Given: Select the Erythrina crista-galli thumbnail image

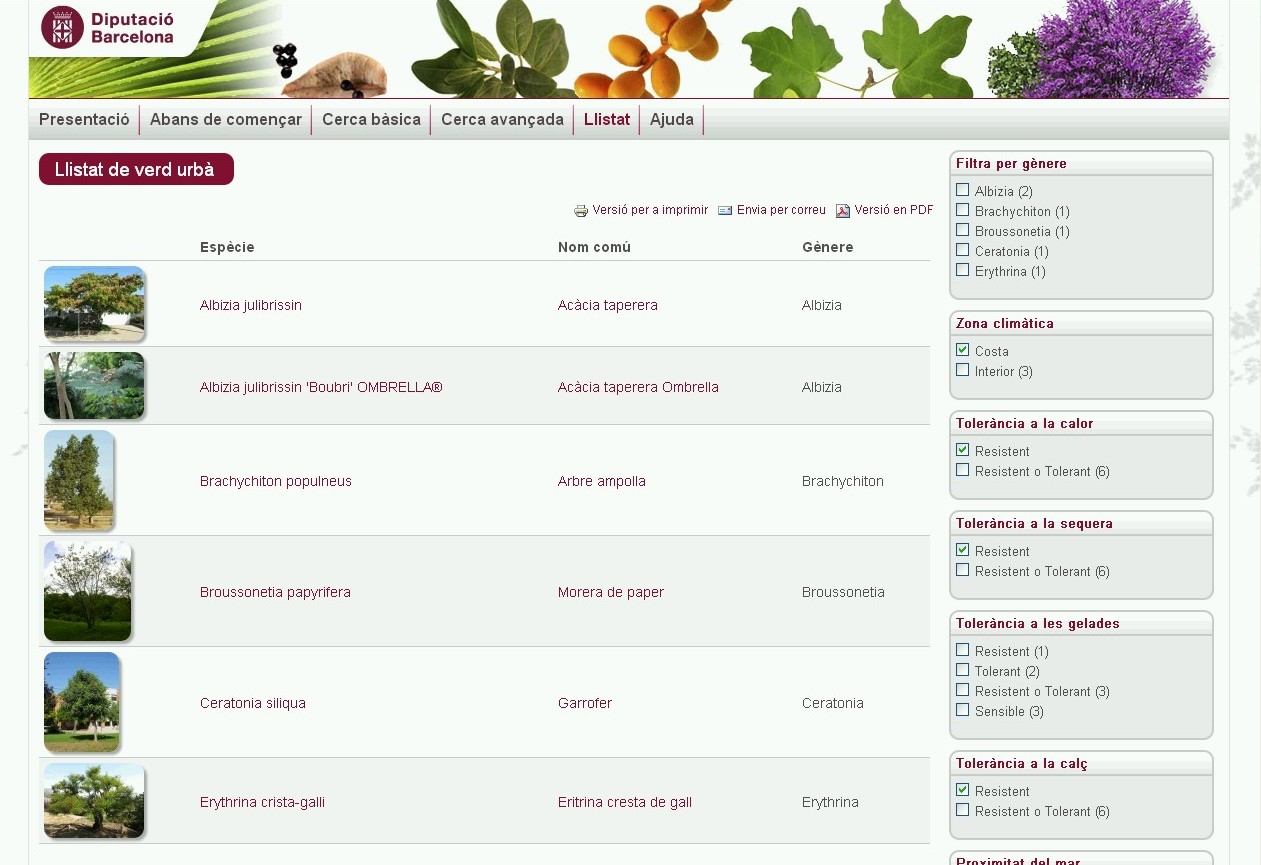Looking at the screenshot, I should point(94,800).
